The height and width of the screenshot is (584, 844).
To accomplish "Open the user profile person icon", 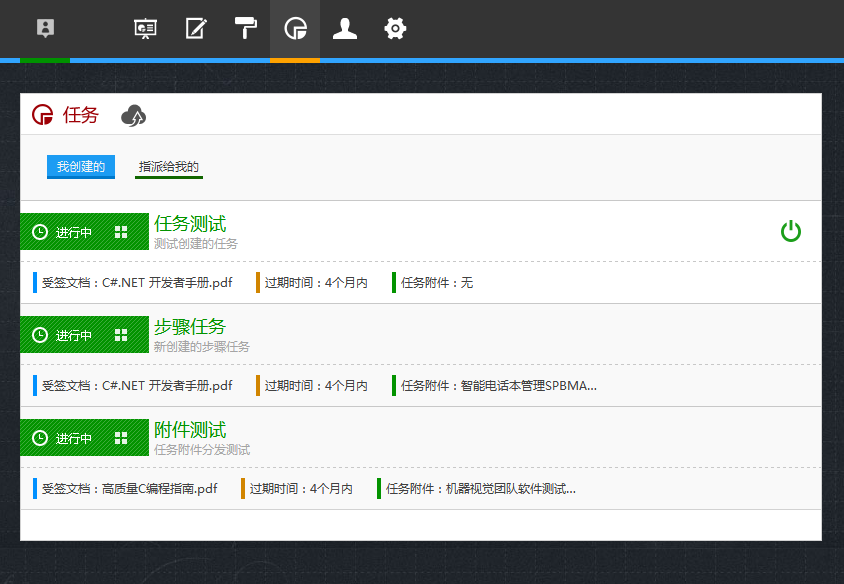I will point(345,28).
